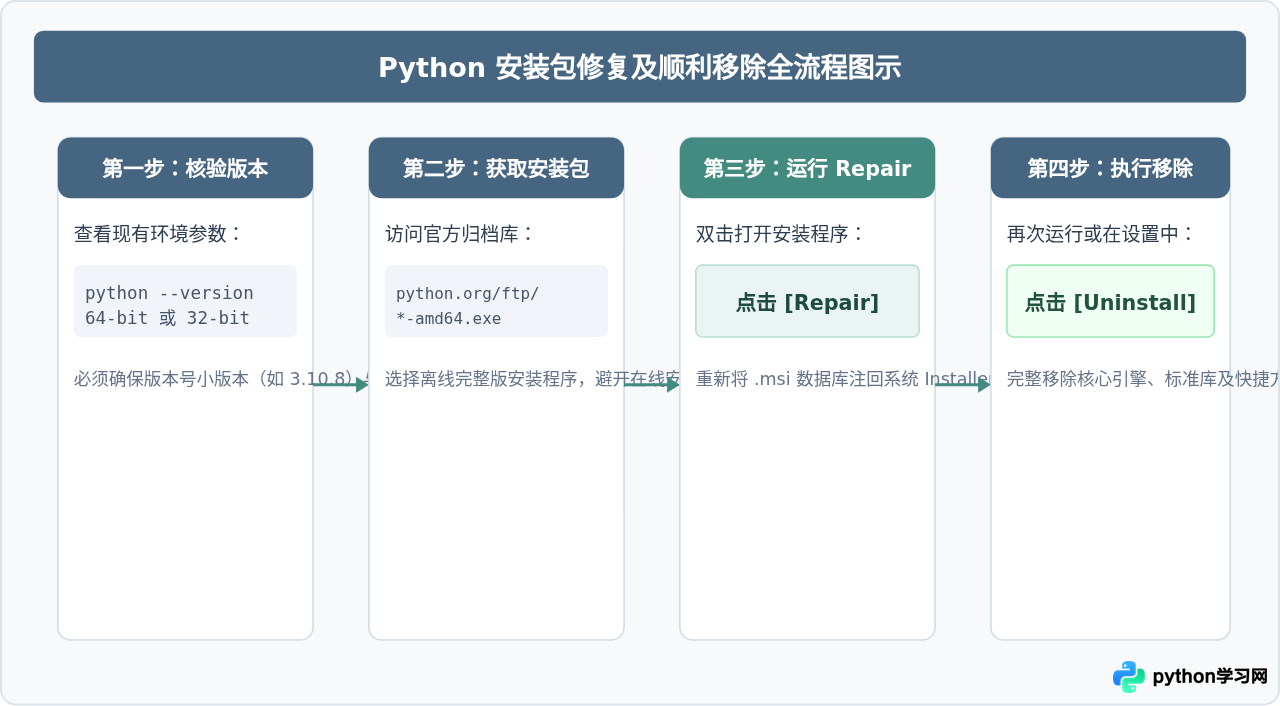Viewport: 1280px width, 706px height.
Task: Select the 第三步:运行 Repair header
Action: coord(807,168)
